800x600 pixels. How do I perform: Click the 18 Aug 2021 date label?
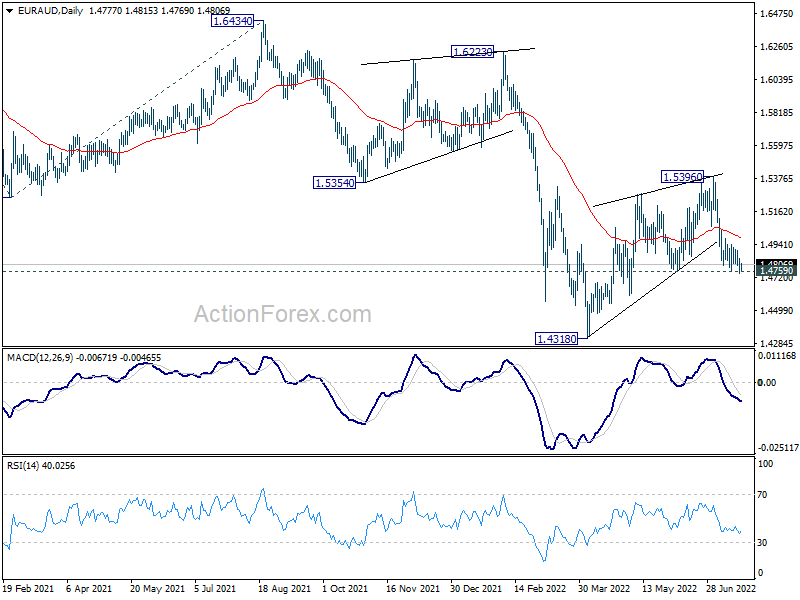[x=284, y=588]
